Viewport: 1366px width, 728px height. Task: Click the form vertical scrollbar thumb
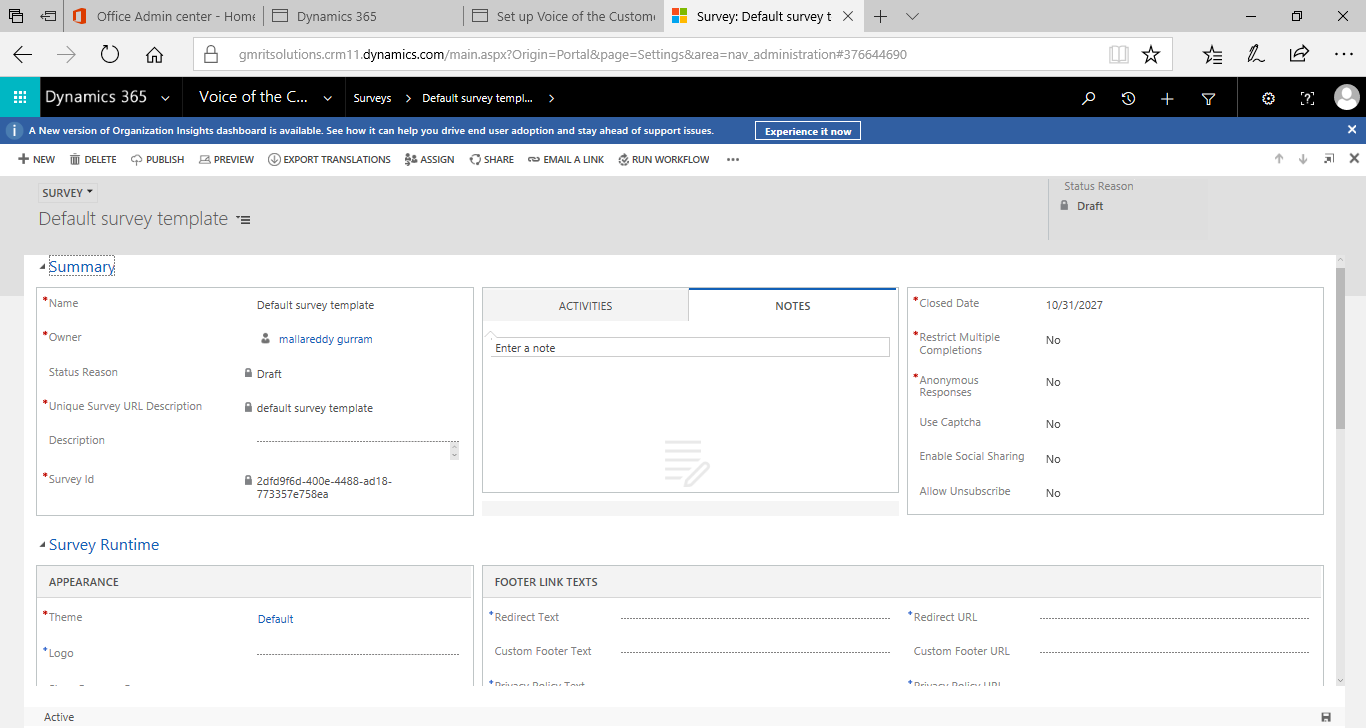pyautogui.click(x=1341, y=348)
